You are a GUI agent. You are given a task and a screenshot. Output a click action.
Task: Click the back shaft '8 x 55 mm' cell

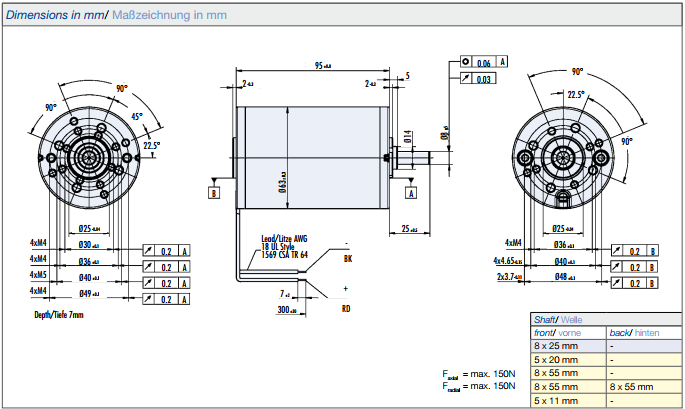coord(634,386)
